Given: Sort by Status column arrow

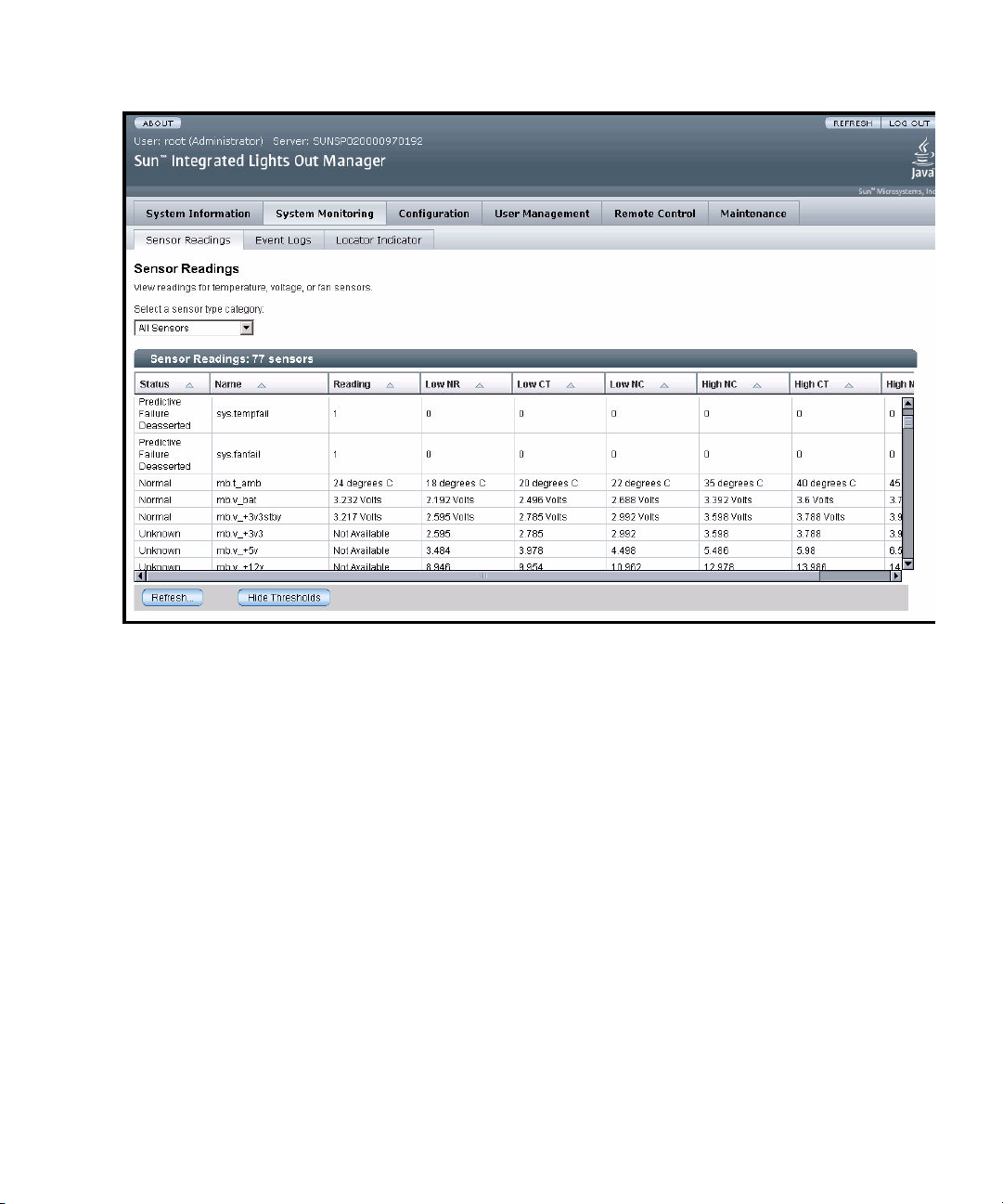Looking at the screenshot, I should point(189,385).
